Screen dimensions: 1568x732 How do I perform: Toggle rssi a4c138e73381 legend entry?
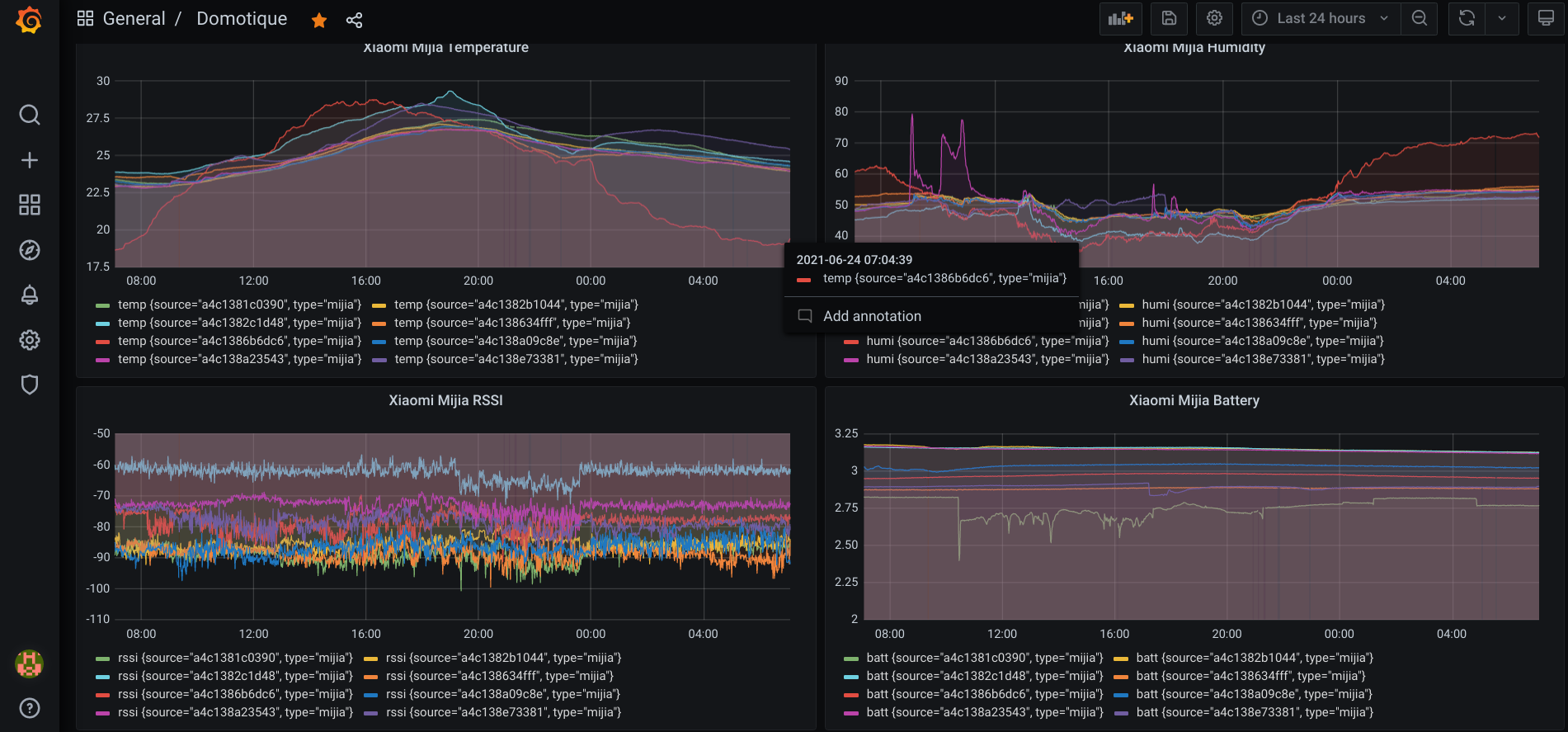[x=504, y=712]
